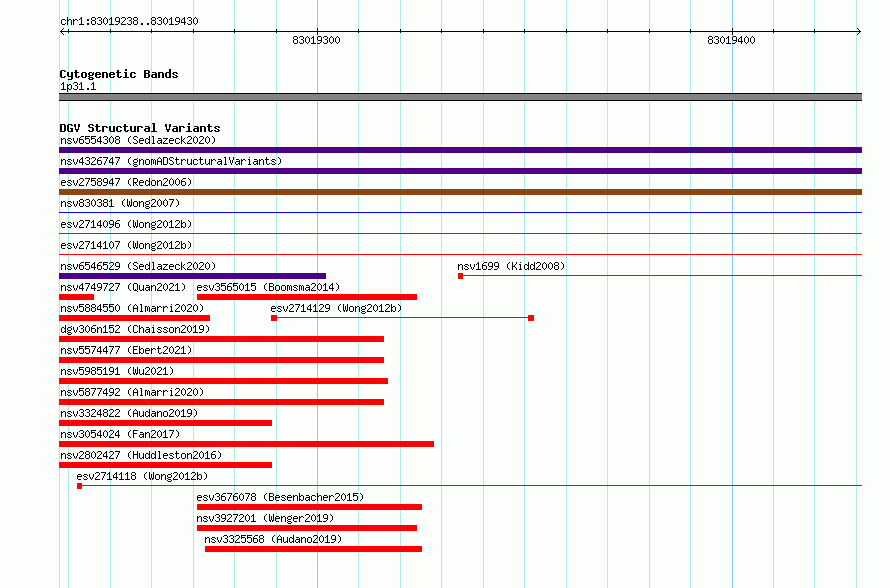This screenshot has width=890, height=588.
Task: Click the purple bar for nsv6554308
Action: [x=460, y=150]
